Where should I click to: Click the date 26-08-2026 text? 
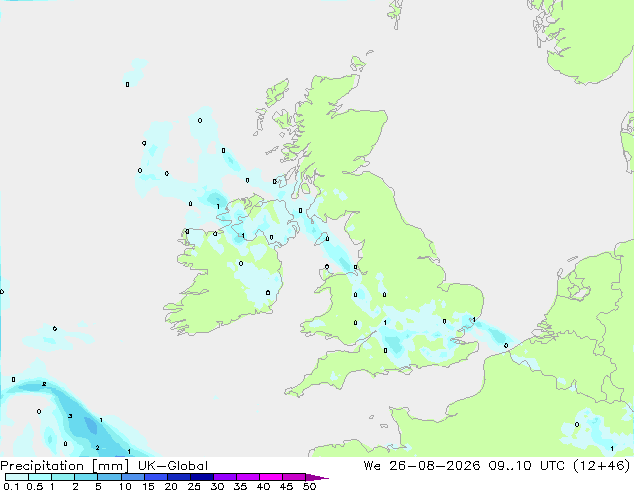click(435, 466)
